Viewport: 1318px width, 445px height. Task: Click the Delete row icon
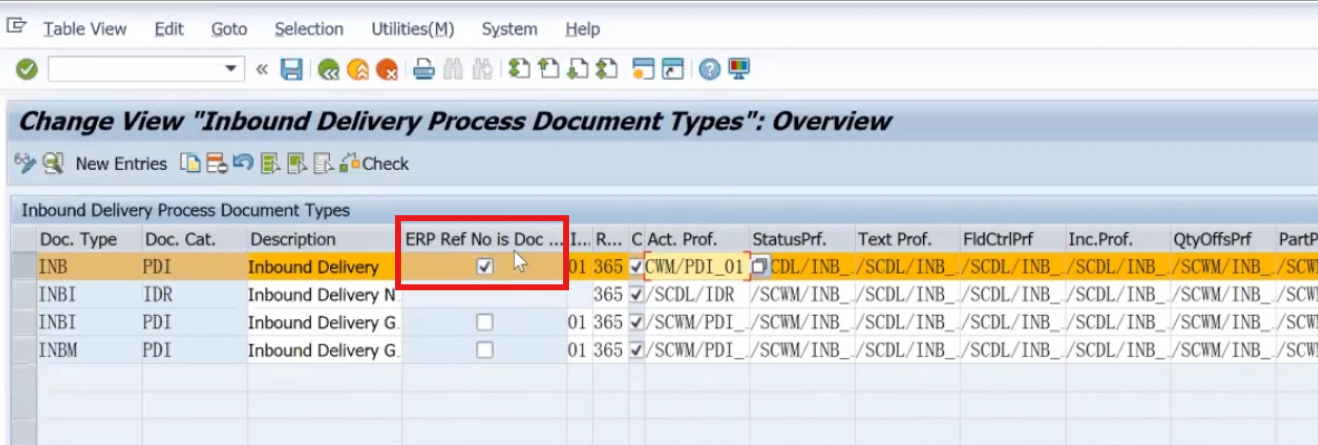[216, 163]
